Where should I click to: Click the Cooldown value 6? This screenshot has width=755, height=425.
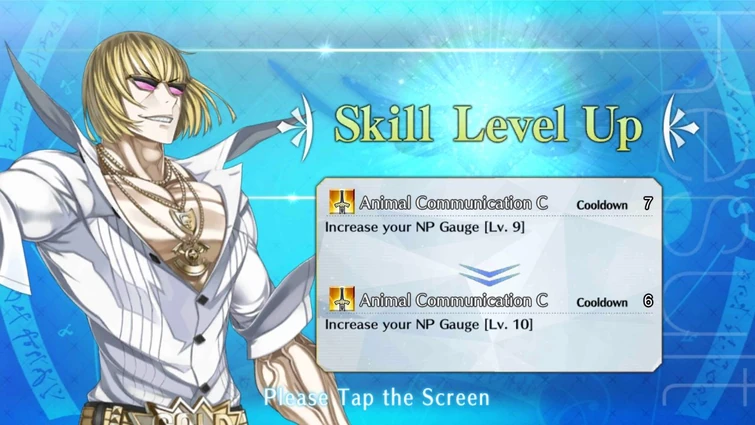pyautogui.click(x=648, y=301)
